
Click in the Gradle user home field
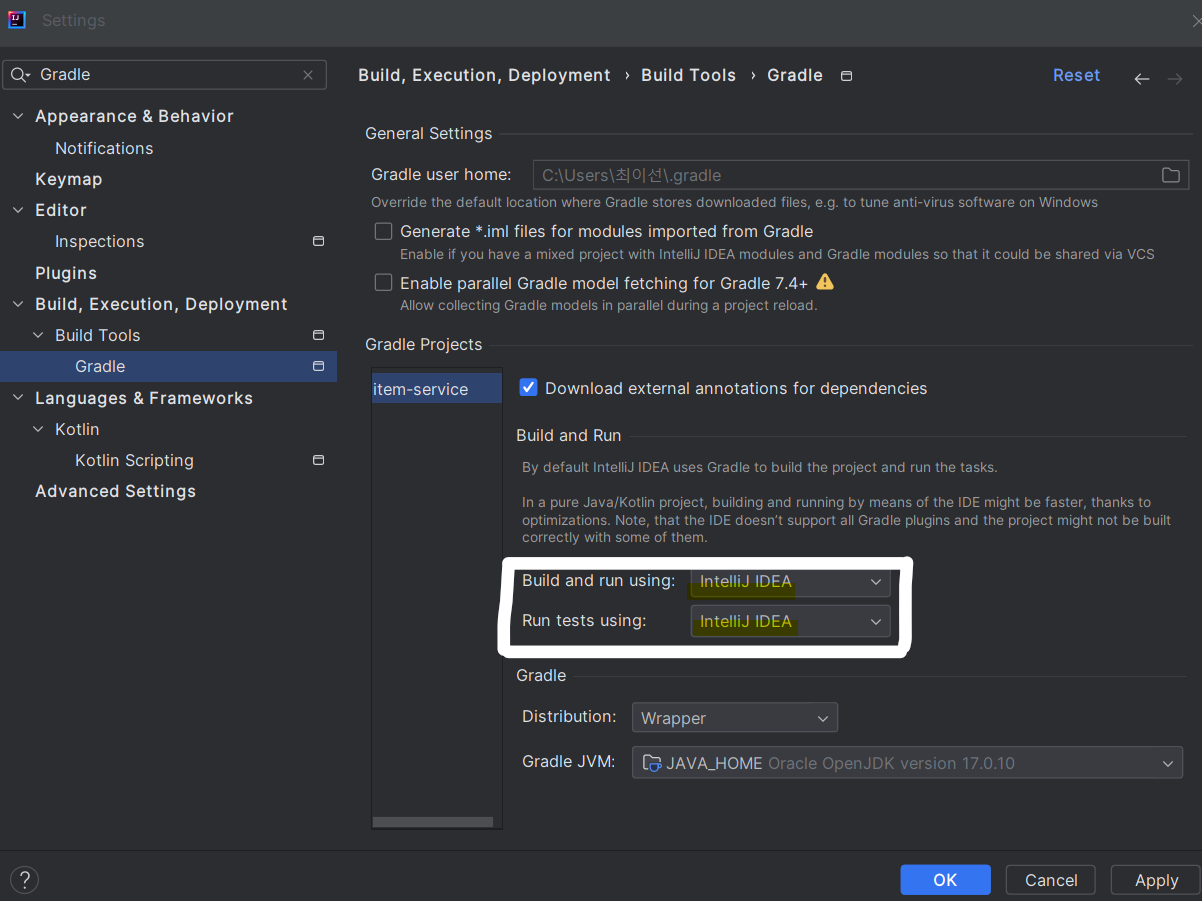(x=860, y=175)
